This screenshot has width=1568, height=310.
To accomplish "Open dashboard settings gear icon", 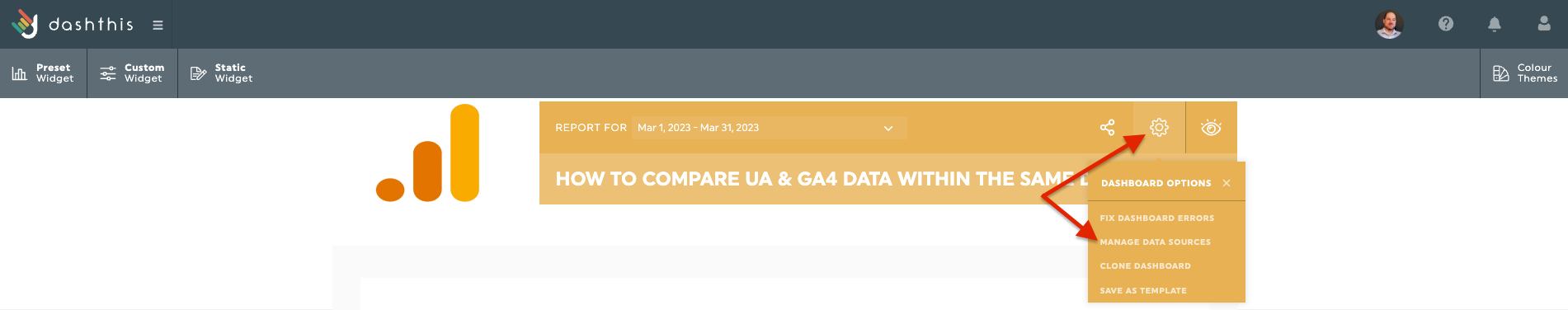I will click(x=1160, y=128).
